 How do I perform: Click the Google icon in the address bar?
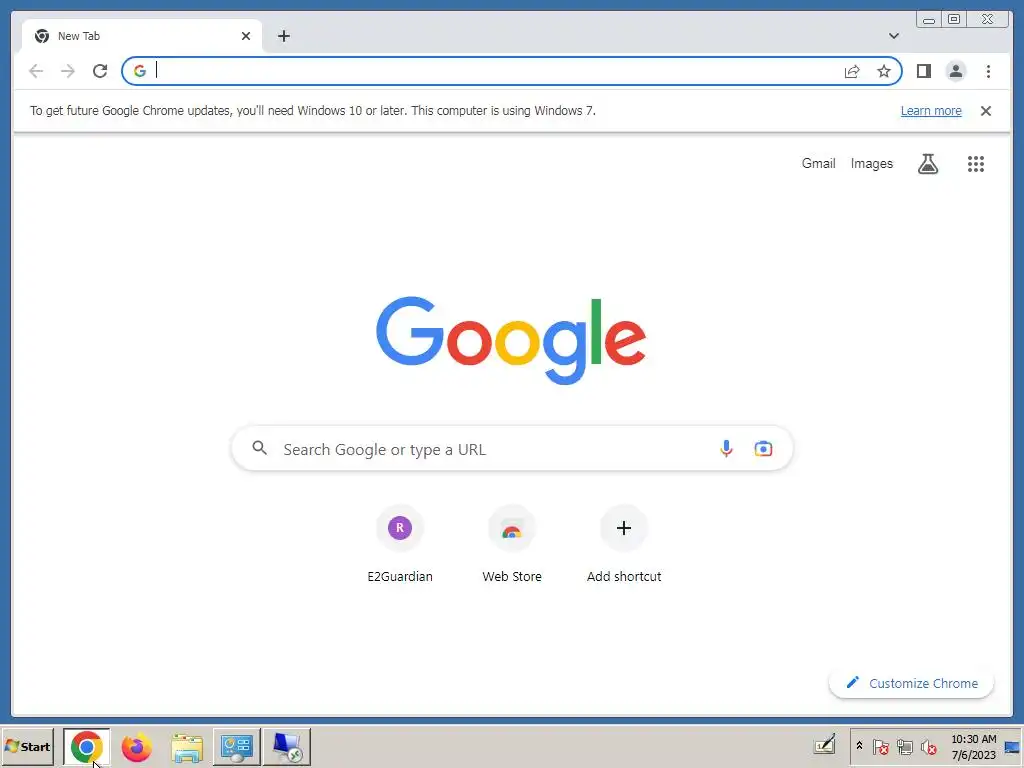(x=140, y=71)
